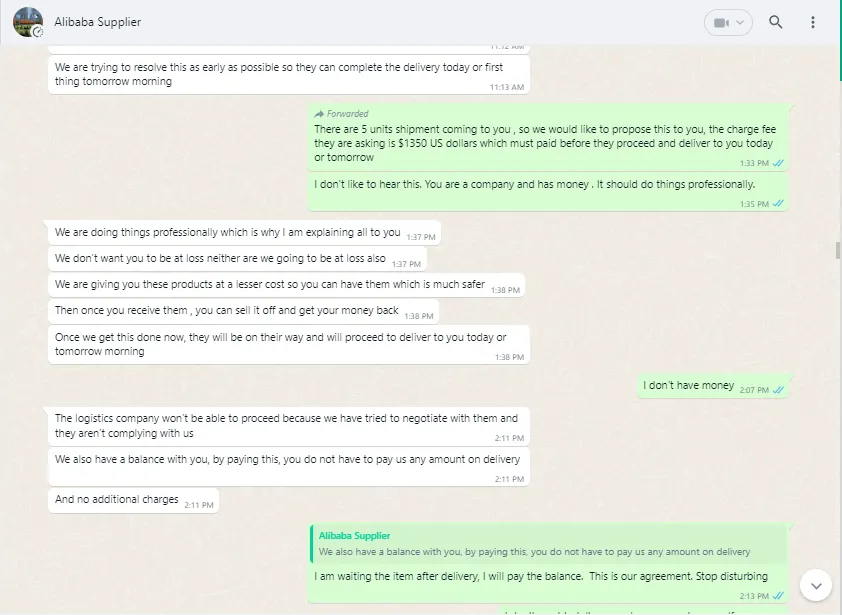Click the read ticks on "I don't have money"
Viewport: 842px width, 615px height.
[x=778, y=390]
